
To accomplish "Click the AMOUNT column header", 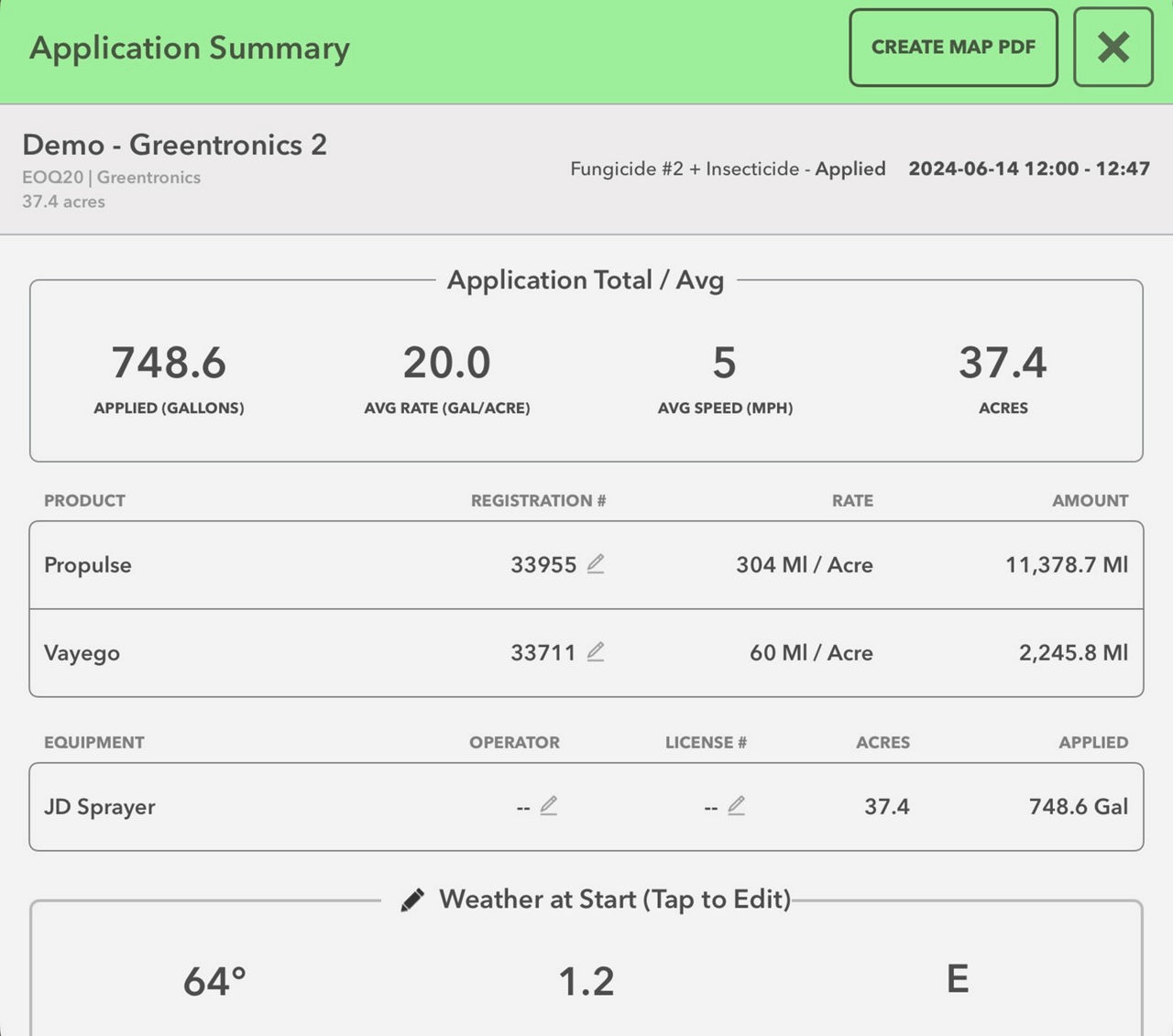I will [x=1090, y=500].
